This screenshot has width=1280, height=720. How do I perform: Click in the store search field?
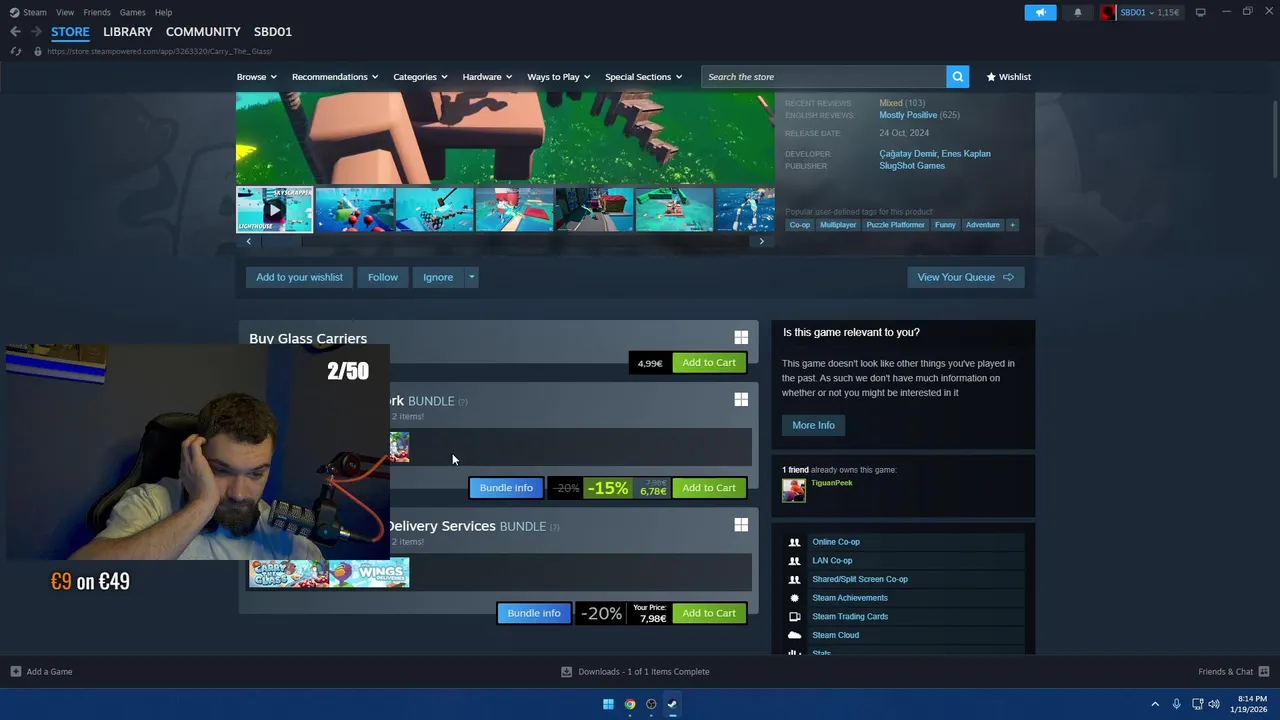tap(824, 77)
